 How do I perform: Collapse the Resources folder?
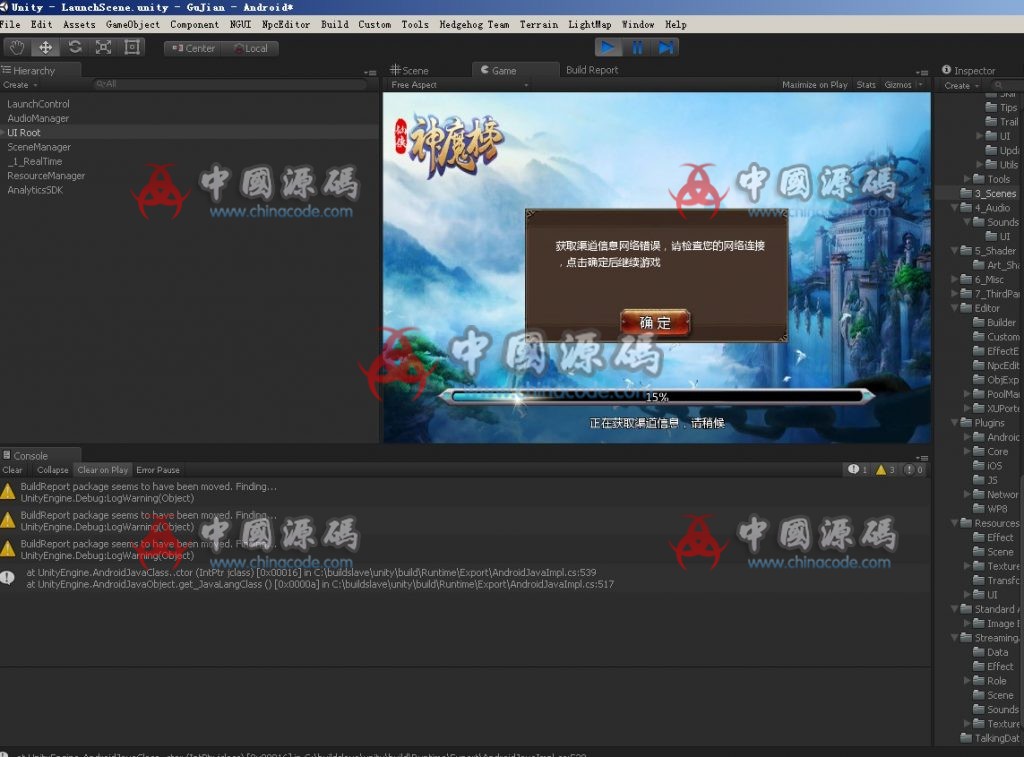(x=954, y=523)
